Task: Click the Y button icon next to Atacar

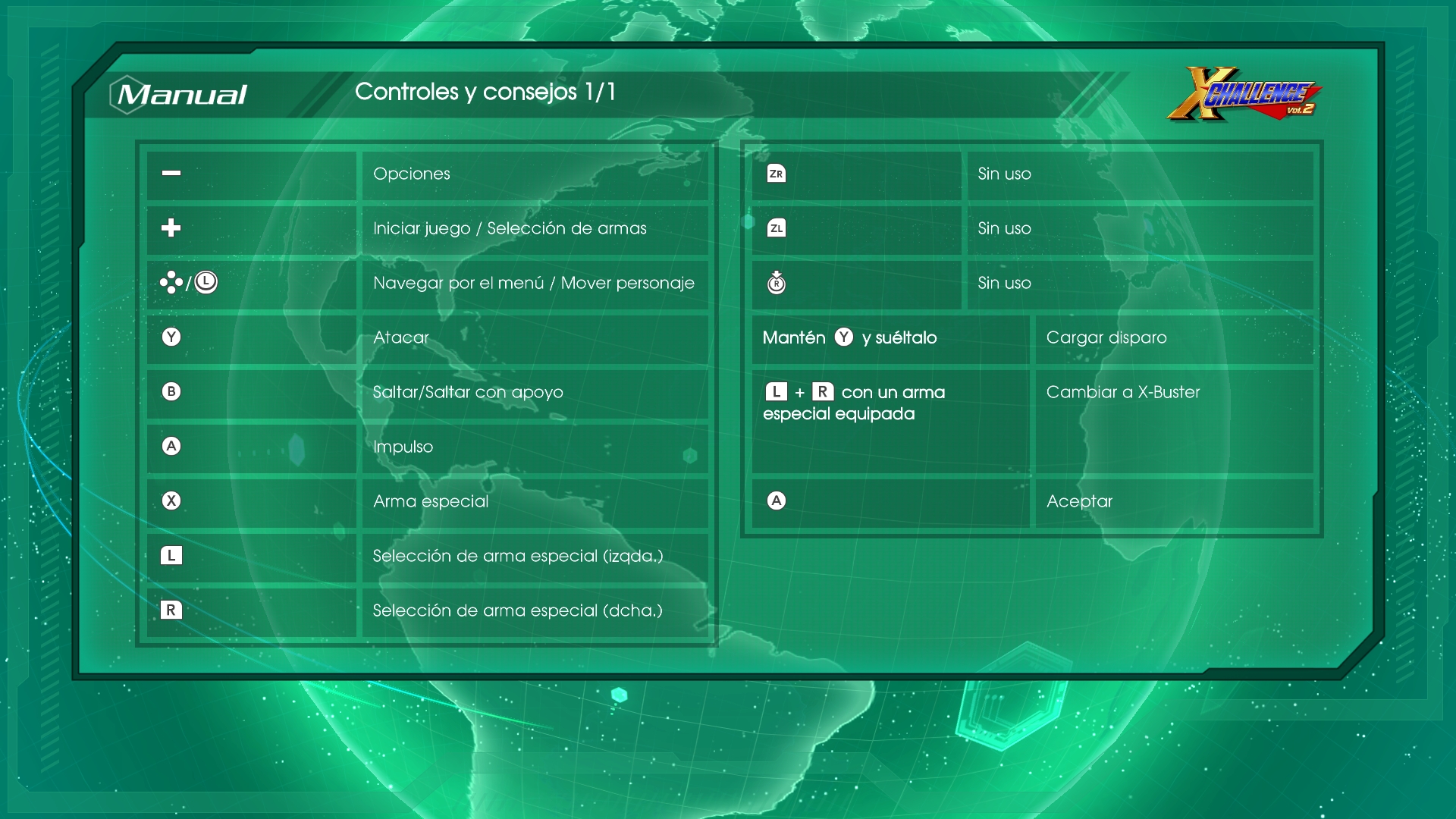Action: tap(171, 337)
